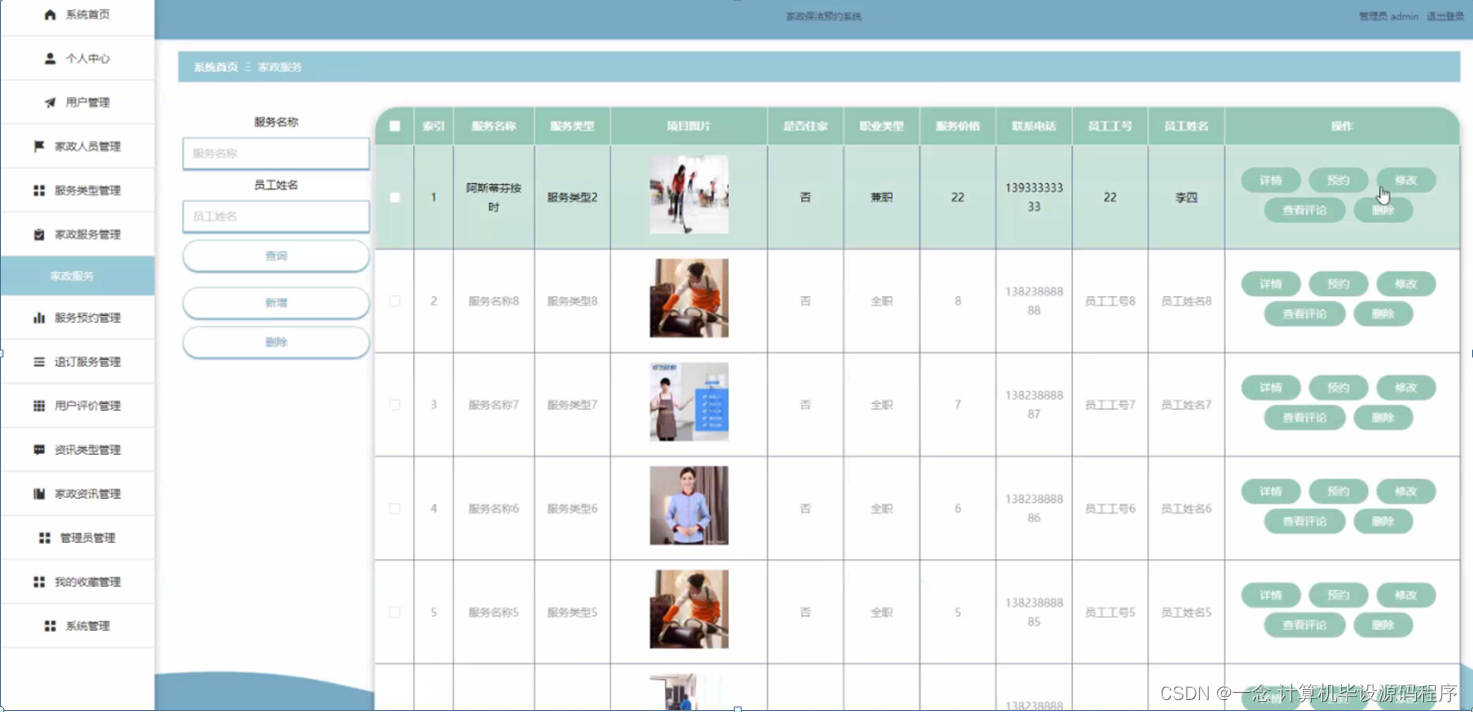Click the cell 服务类型2
Image resolution: width=1473 pixels, height=712 pixels.
coord(572,198)
